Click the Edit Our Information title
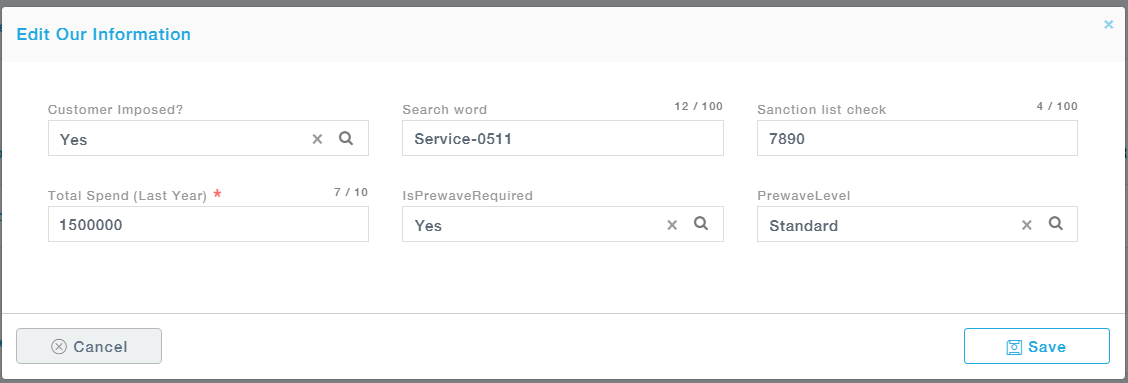Screen dimensions: 1128x383 104,34
